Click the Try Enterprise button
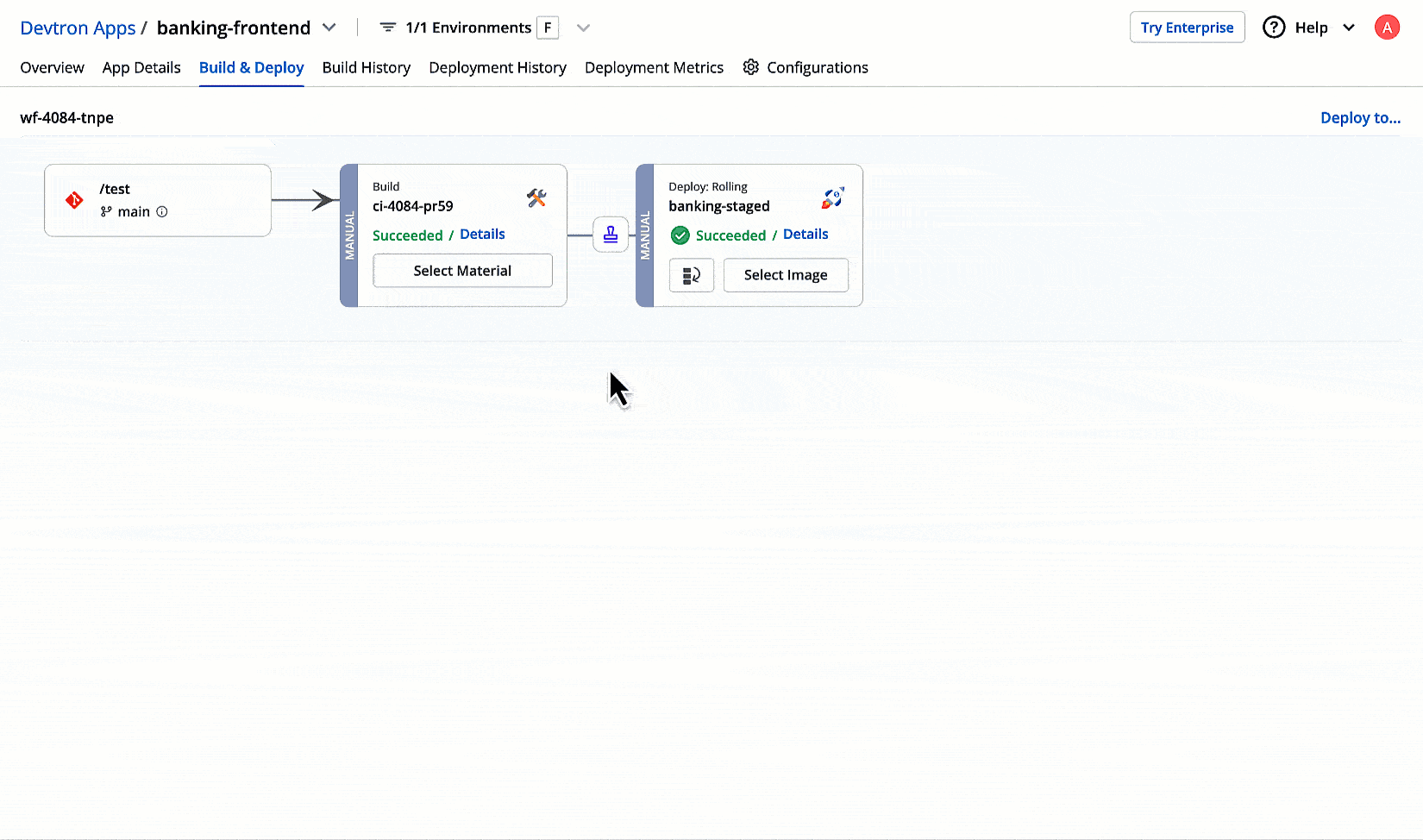The width and height of the screenshot is (1423, 840). (x=1187, y=28)
